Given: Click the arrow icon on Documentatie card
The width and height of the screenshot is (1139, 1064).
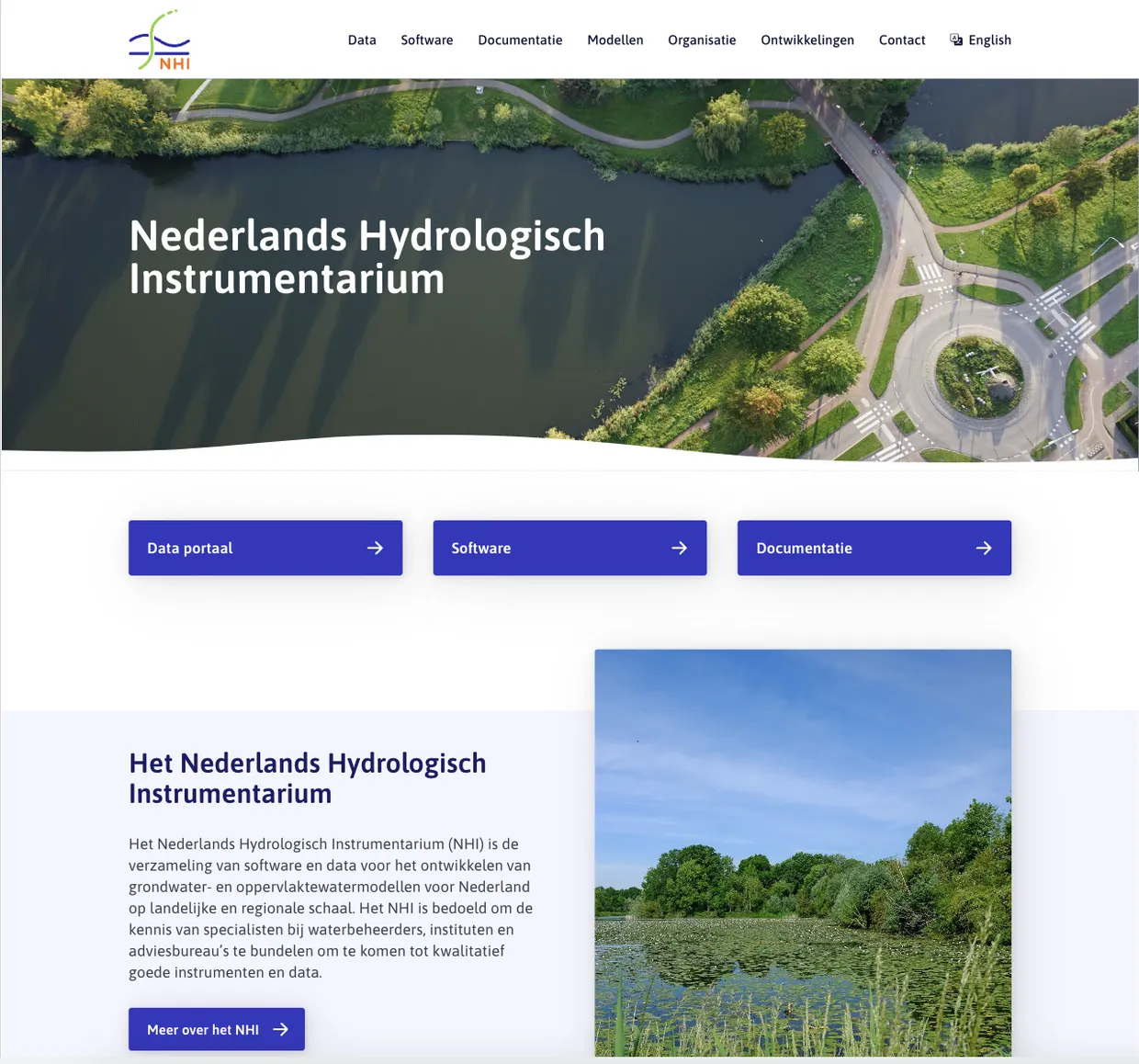Looking at the screenshot, I should click(x=983, y=548).
